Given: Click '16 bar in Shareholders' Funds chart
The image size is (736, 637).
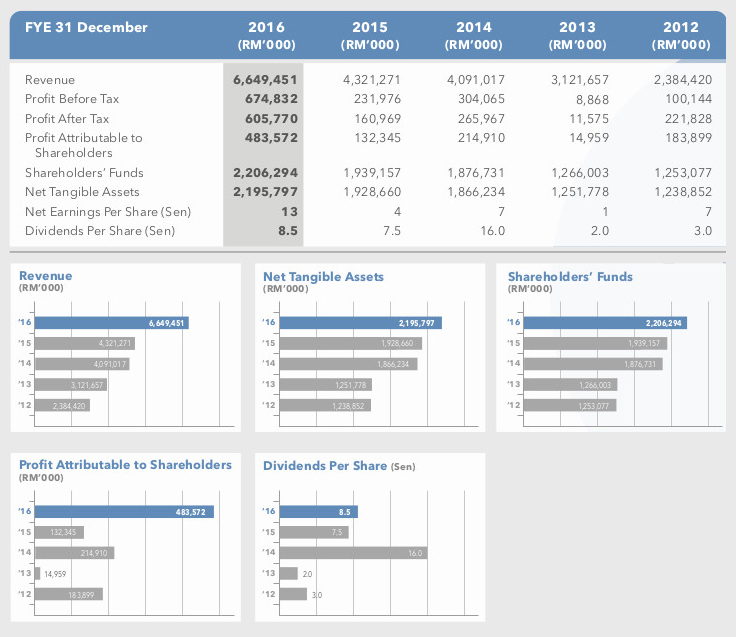Looking at the screenshot, I should tap(606, 323).
